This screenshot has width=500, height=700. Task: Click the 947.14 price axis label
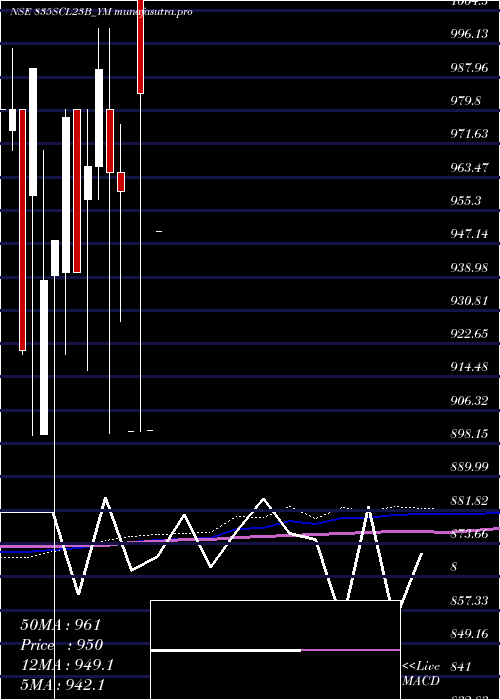pos(469,233)
